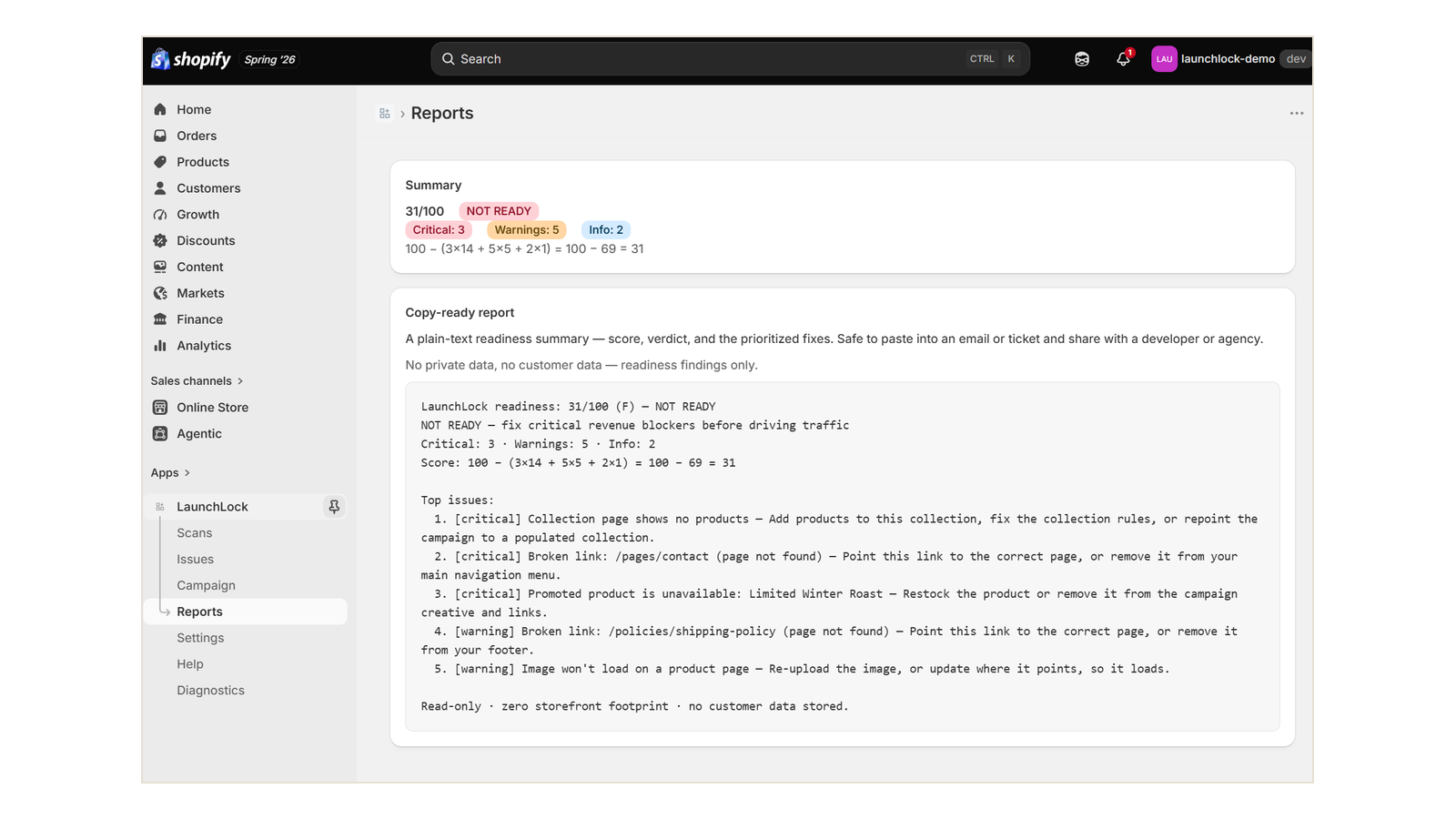
Task: Click the dev badge beside store name
Action: click(x=1296, y=59)
